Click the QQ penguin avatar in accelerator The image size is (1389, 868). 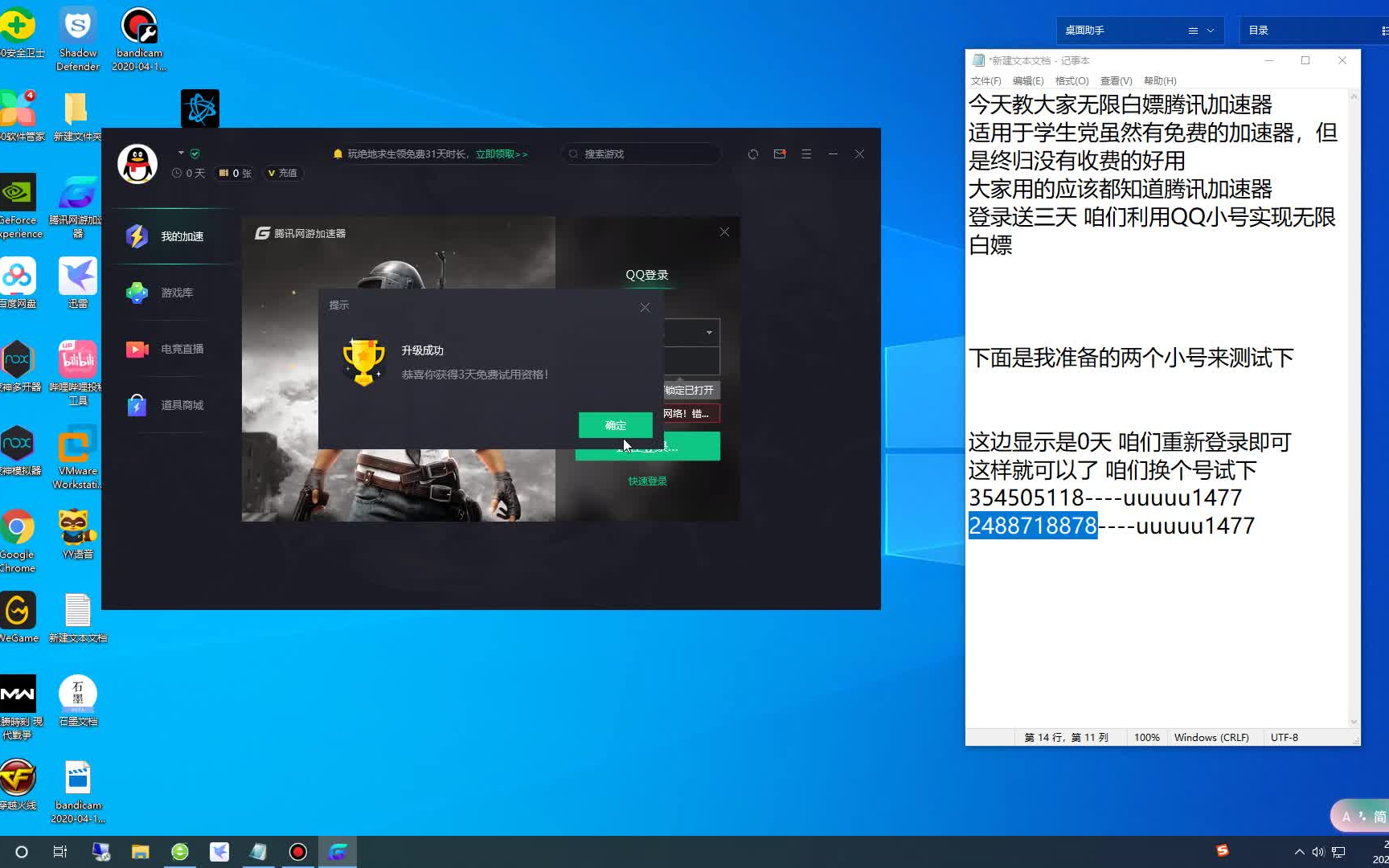[137, 164]
